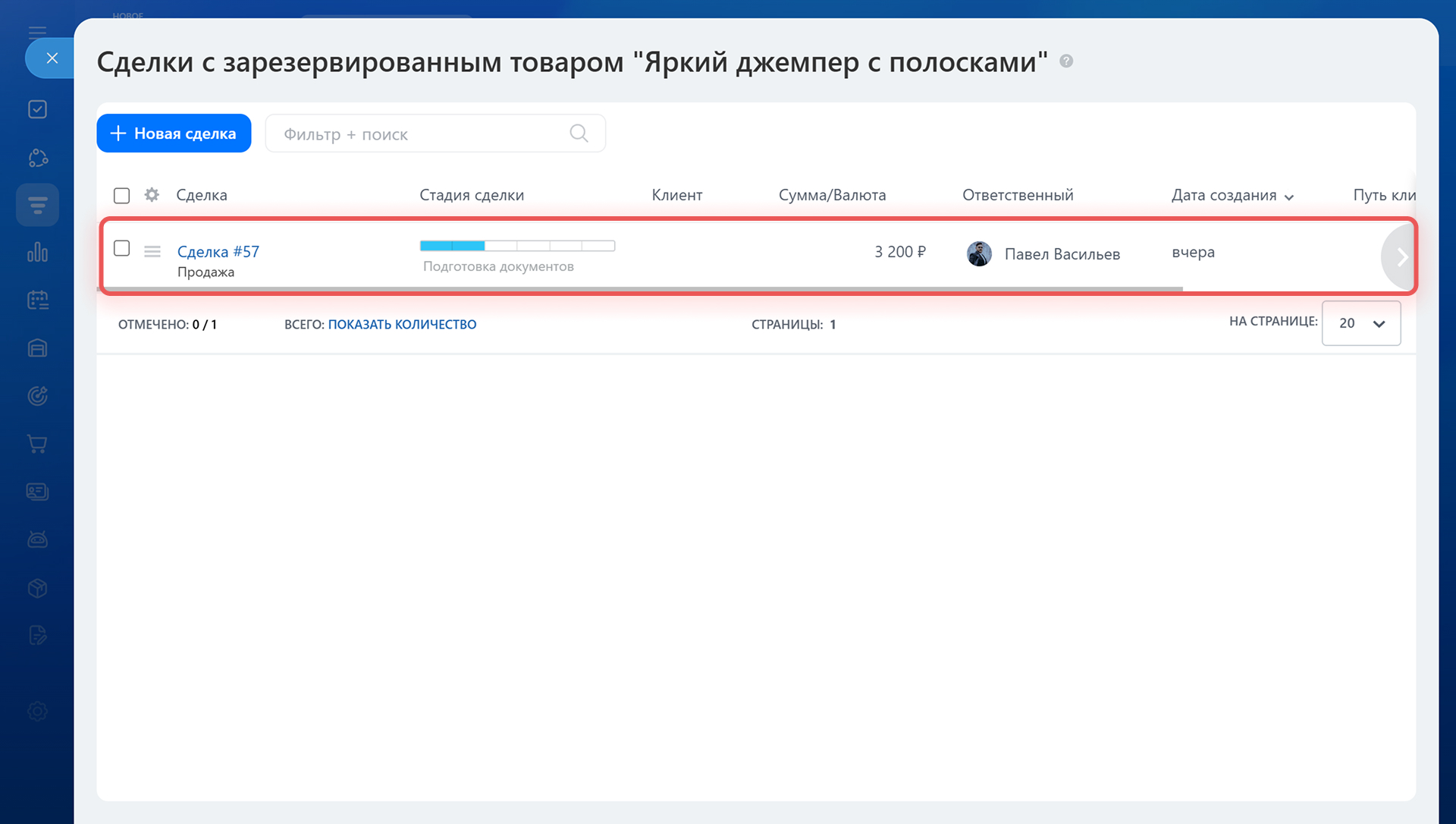Sort by the Дата создания column header
The width and height of the screenshot is (1456, 824).
[x=1224, y=195]
